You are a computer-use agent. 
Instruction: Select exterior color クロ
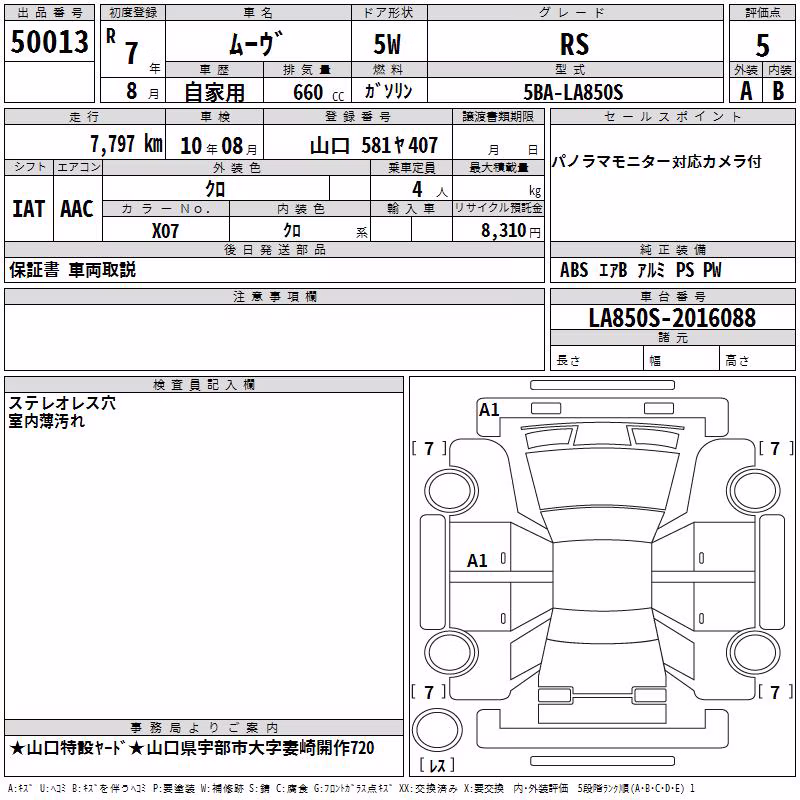pyautogui.click(x=215, y=189)
